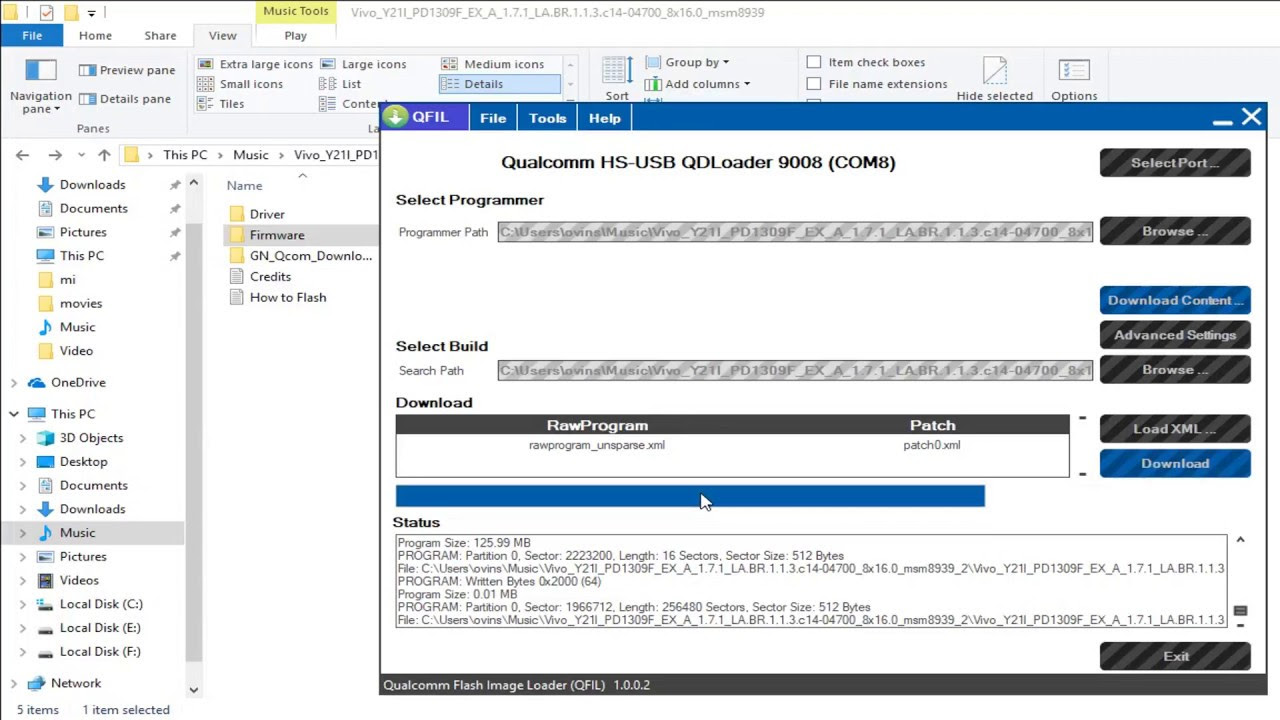Image resolution: width=1280 pixels, height=720 pixels.
Task: Click Hide selected items icon
Action: point(994,79)
